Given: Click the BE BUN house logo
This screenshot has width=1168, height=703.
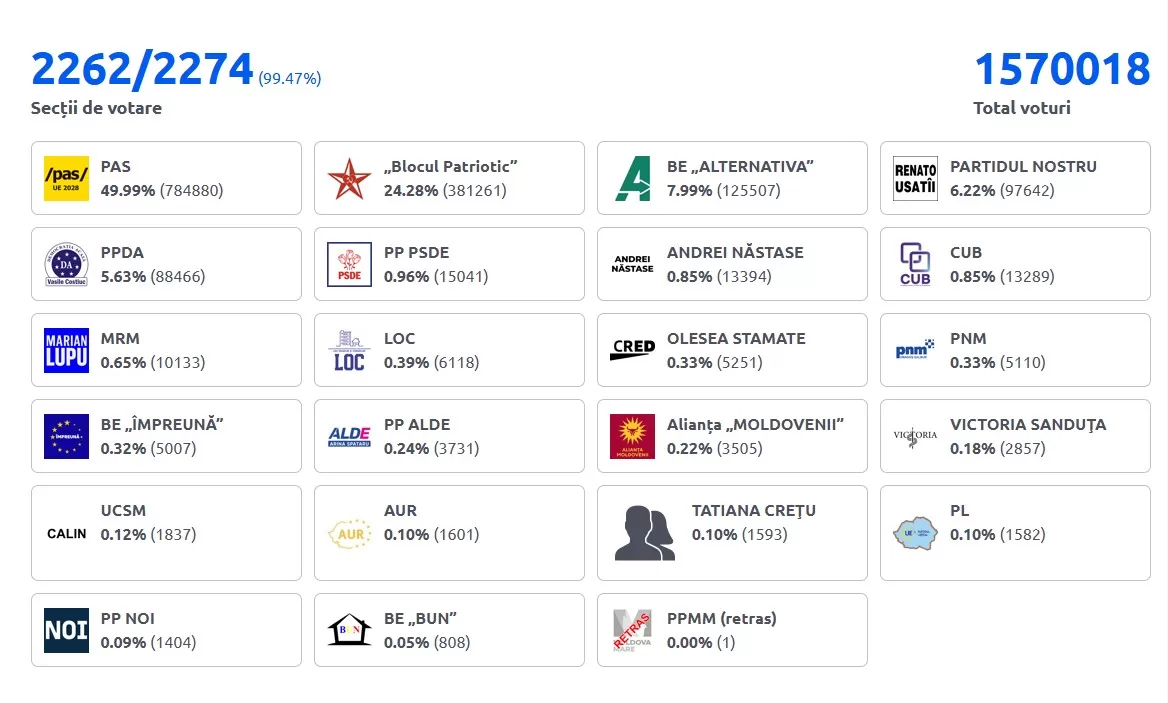Looking at the screenshot, I should point(349,630).
